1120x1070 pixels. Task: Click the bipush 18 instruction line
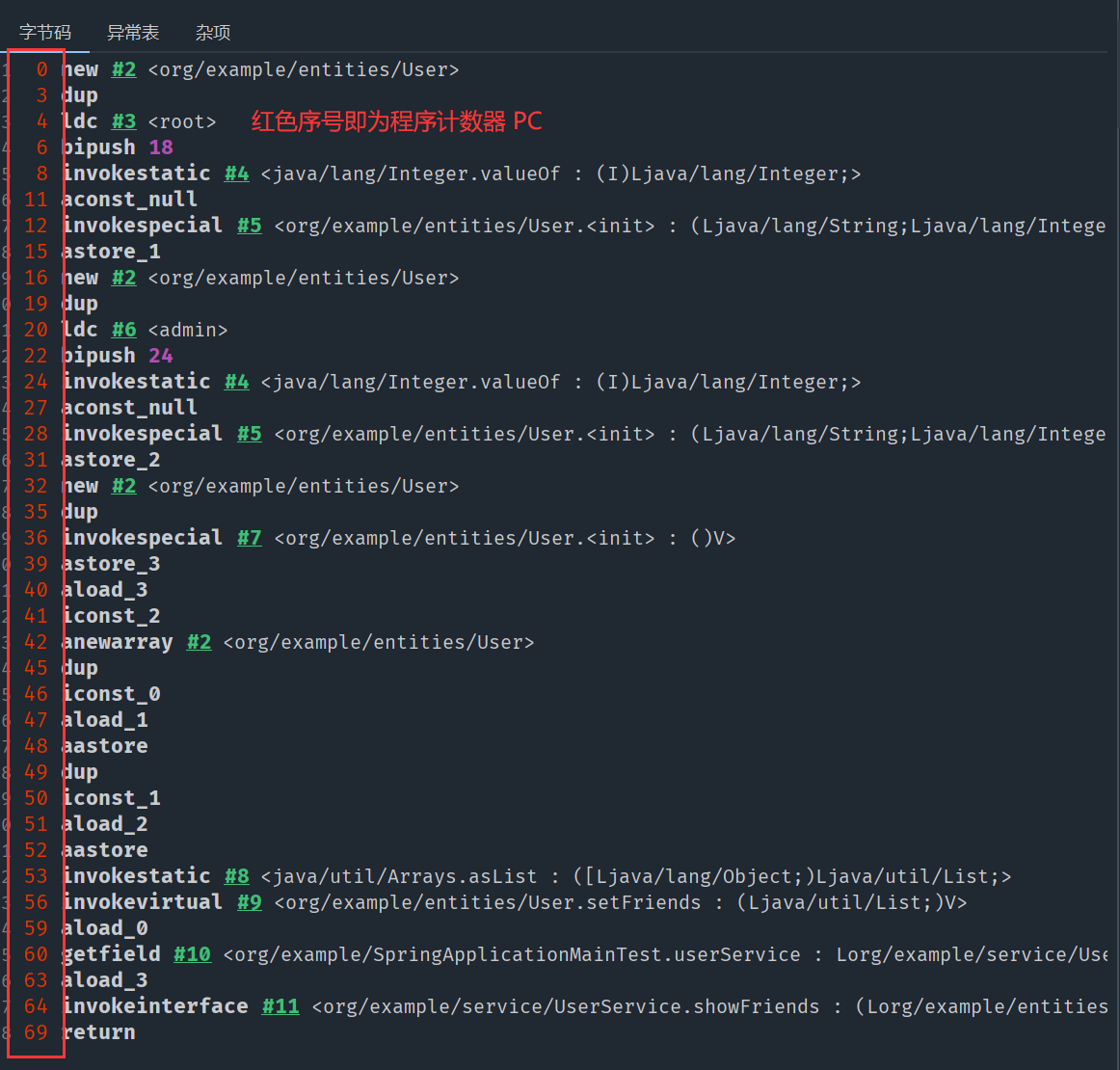pos(117,147)
